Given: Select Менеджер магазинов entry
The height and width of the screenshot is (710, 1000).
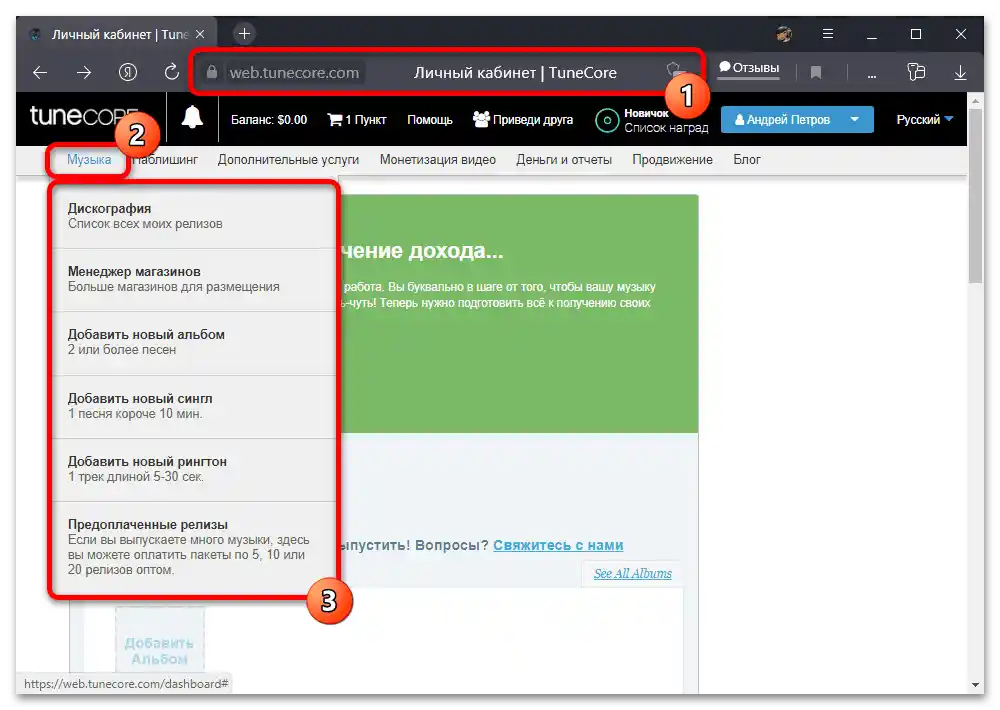Looking at the screenshot, I should (x=195, y=279).
